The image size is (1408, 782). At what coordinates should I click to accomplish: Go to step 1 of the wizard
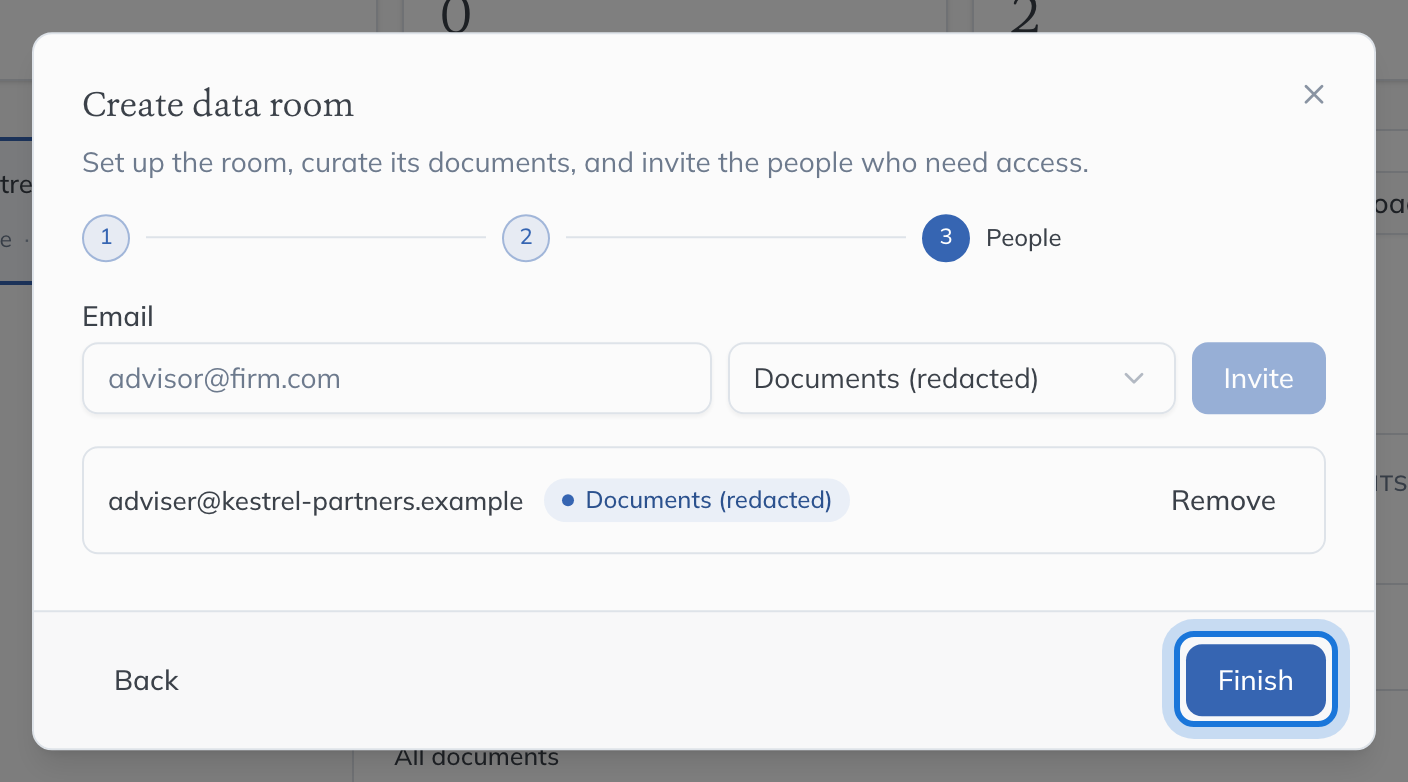tap(106, 238)
